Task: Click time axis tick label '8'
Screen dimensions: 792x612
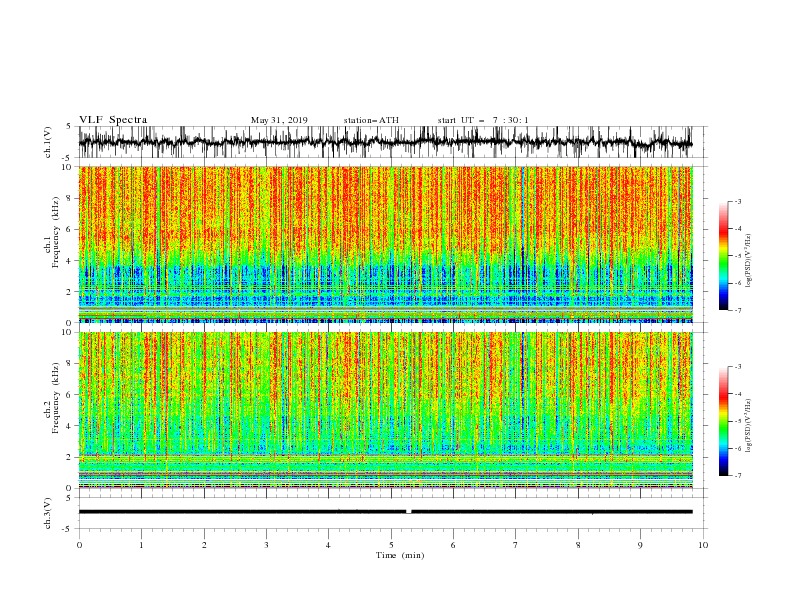Action: point(578,545)
